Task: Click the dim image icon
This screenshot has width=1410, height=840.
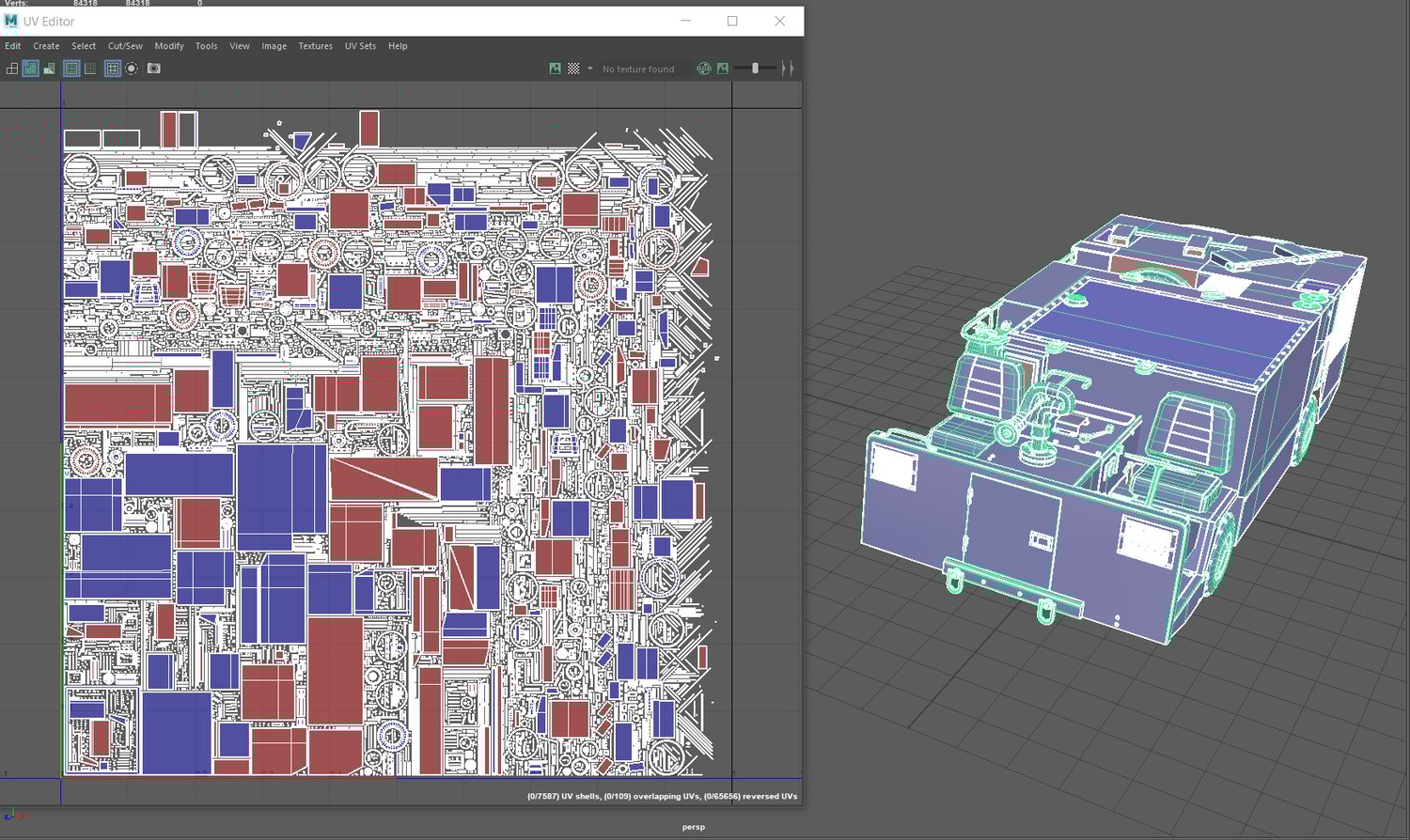Action: pos(723,69)
